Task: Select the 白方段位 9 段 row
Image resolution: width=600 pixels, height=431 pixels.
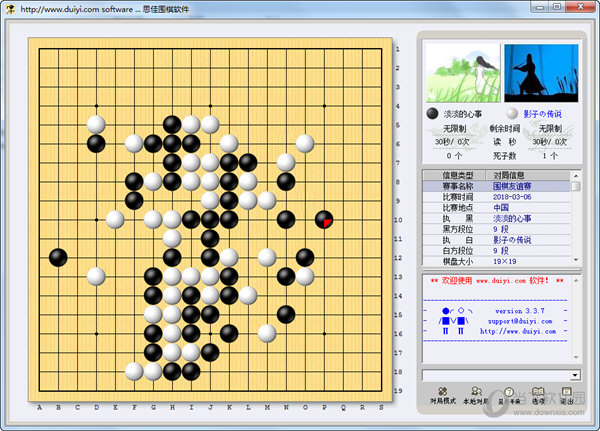Action: (x=497, y=251)
